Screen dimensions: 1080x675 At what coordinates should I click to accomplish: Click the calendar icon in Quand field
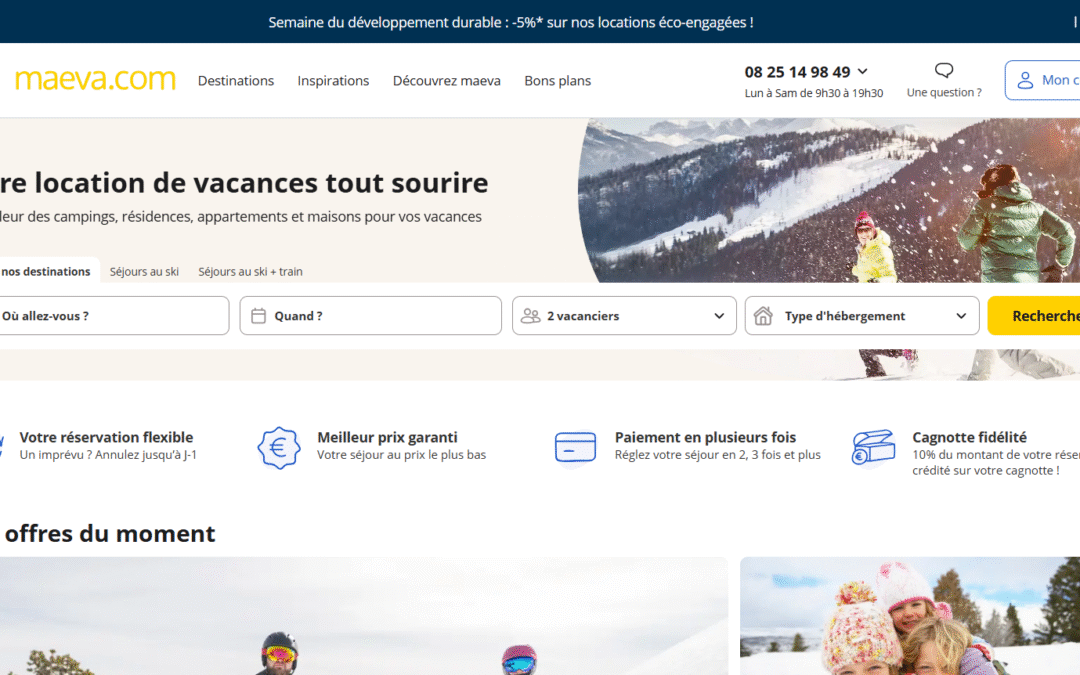pos(258,316)
